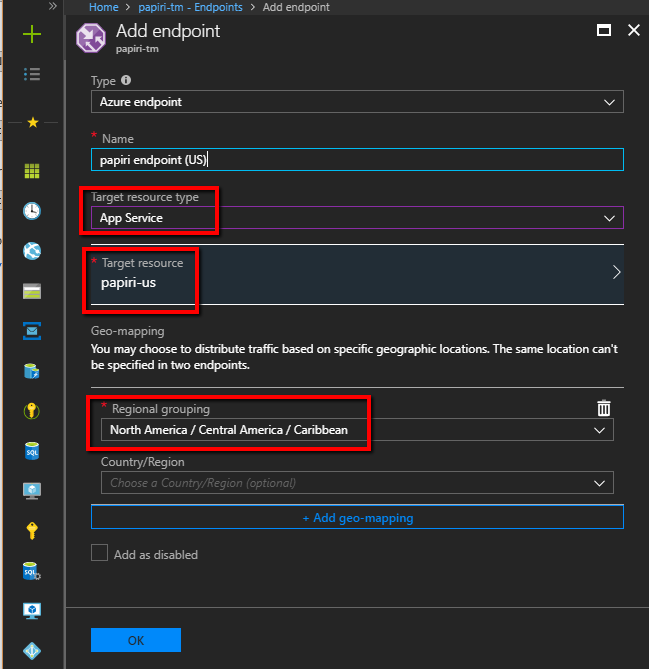The width and height of the screenshot is (649, 669).
Task: Go to Home in the breadcrumb
Action: point(104,7)
